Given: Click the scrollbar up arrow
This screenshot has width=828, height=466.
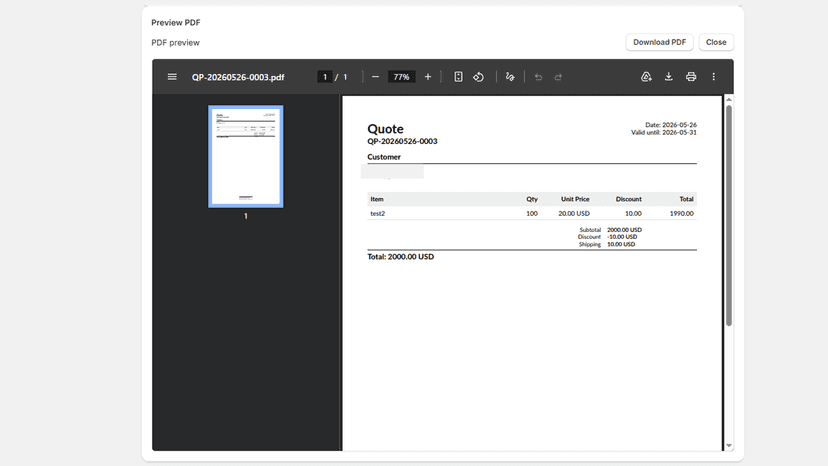Looking at the screenshot, I should 729,100.
